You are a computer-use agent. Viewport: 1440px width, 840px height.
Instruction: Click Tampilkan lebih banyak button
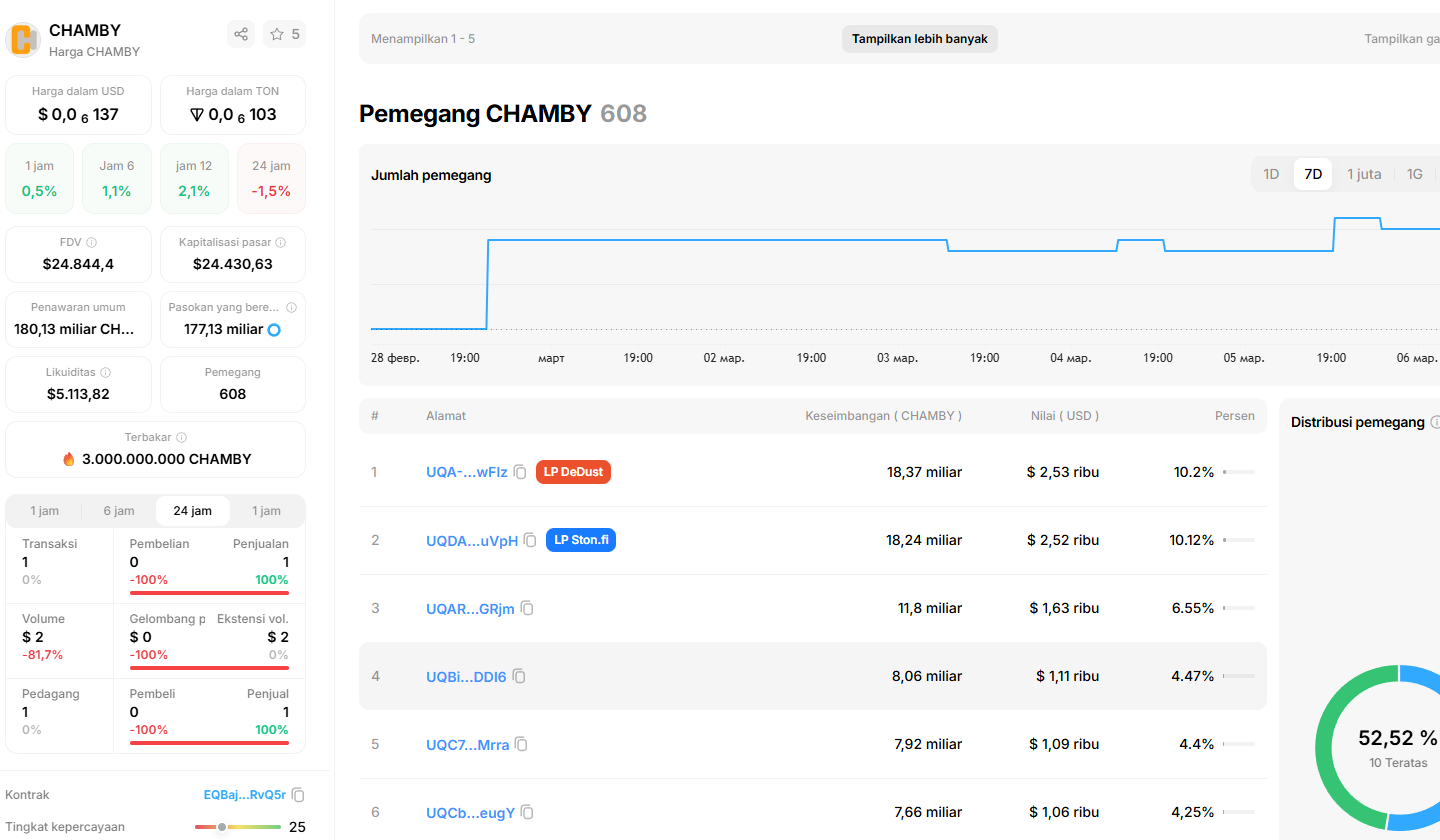coord(919,39)
